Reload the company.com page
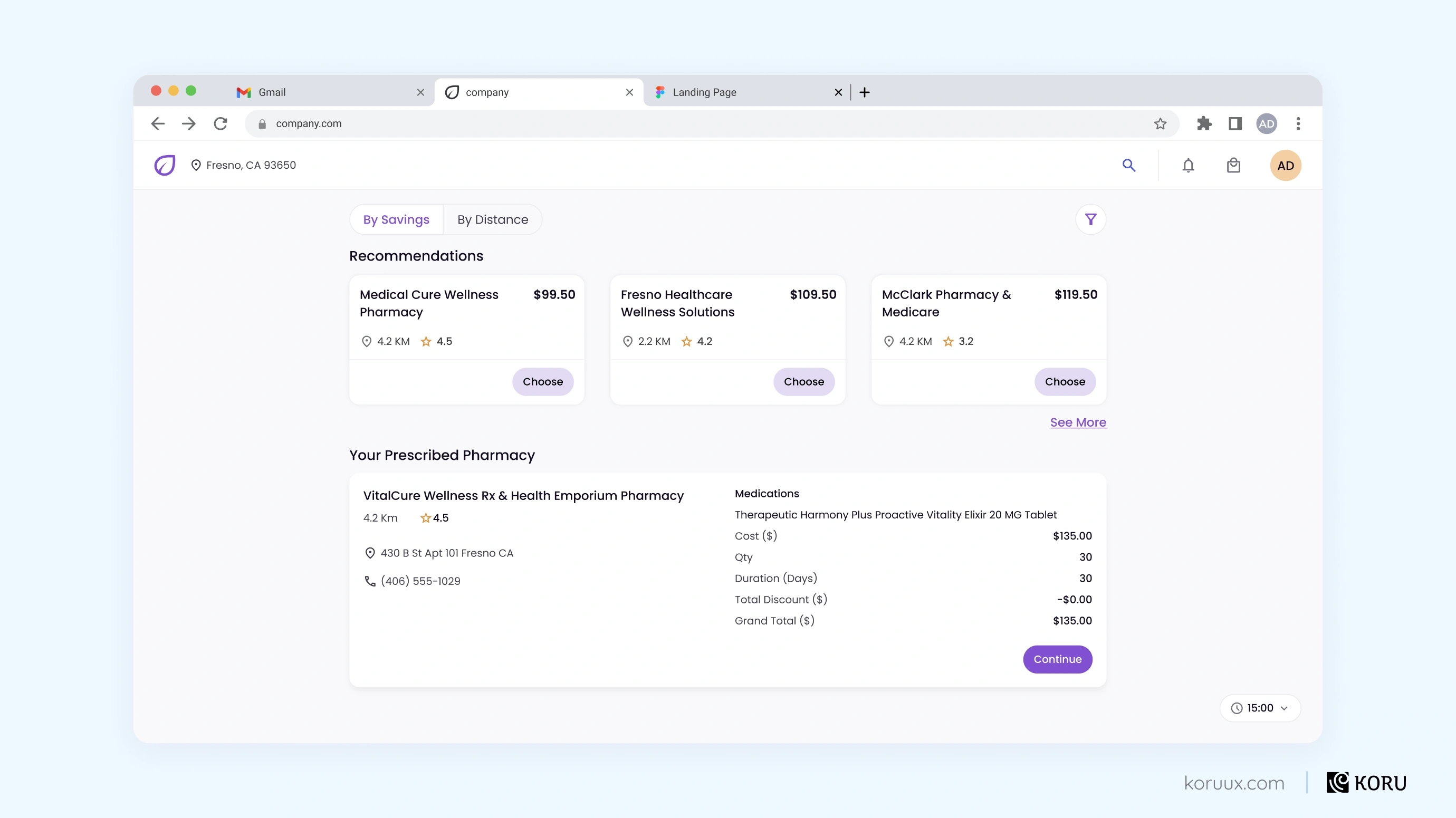 pyautogui.click(x=221, y=124)
